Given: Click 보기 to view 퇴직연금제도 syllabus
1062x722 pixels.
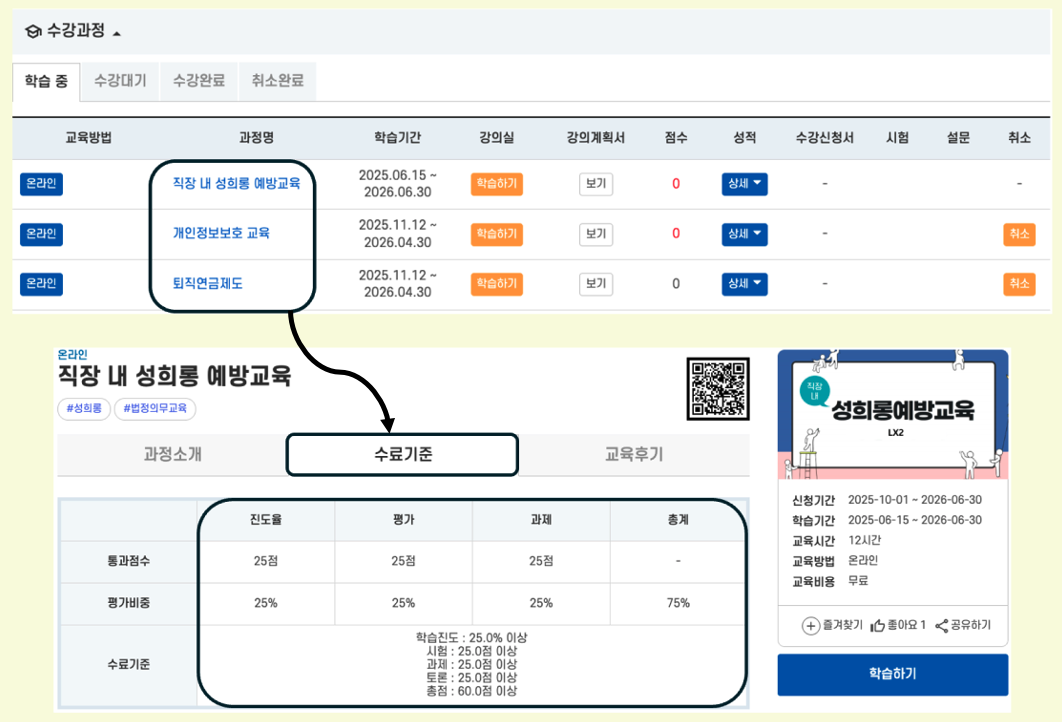Looking at the screenshot, I should click(x=595, y=283).
